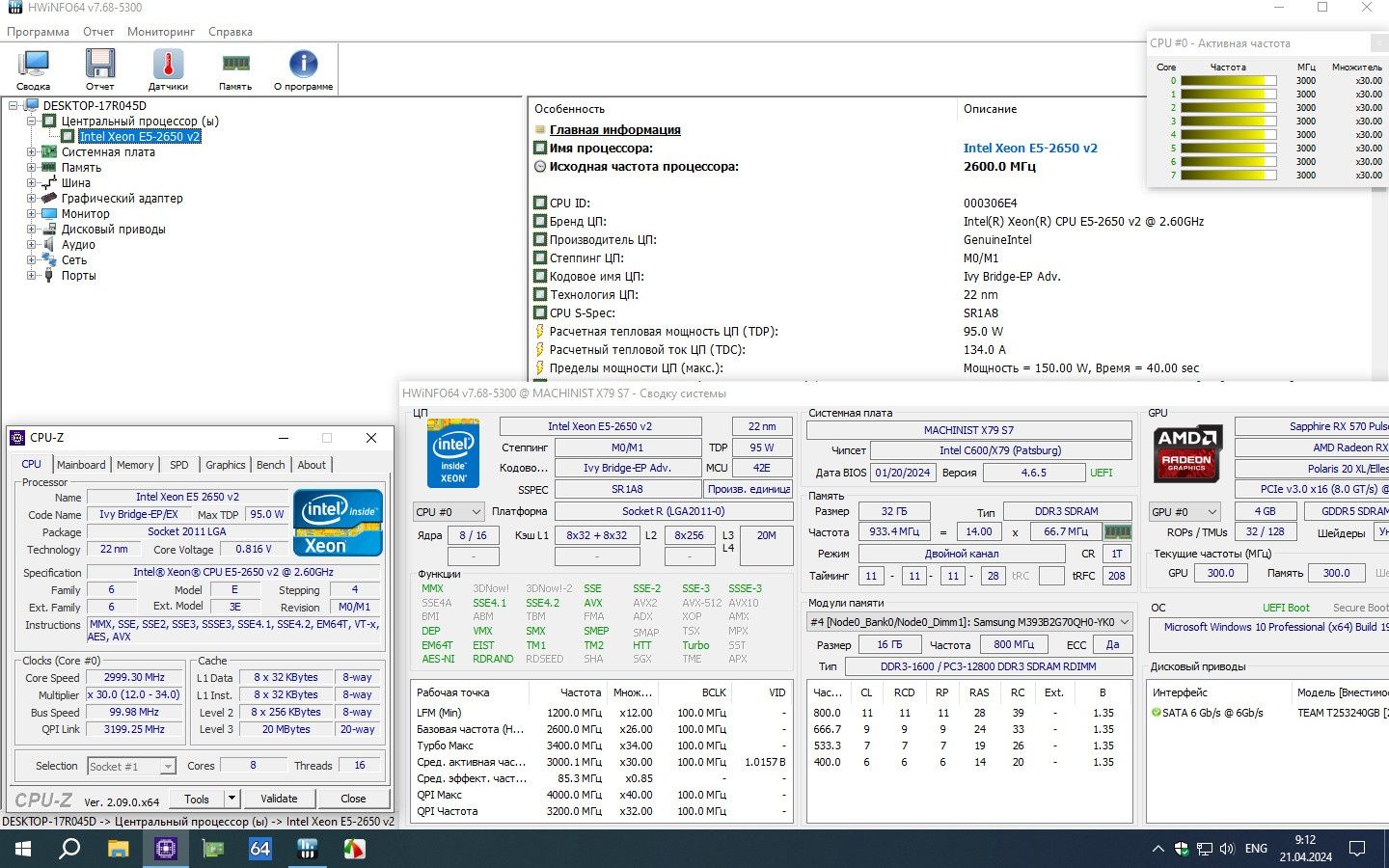Screen dimensions: 1389x868
Task: Click green graphics card taskbar icon
Action: click(213, 849)
